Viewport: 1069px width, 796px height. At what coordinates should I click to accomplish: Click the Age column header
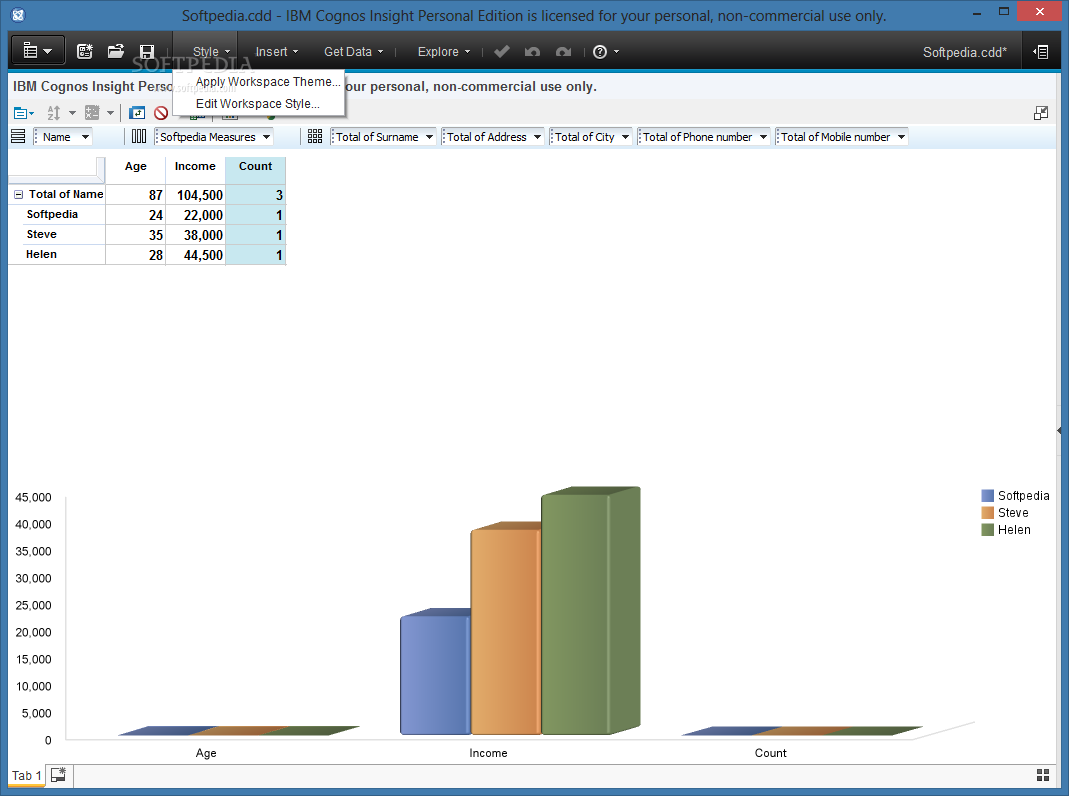point(136,166)
